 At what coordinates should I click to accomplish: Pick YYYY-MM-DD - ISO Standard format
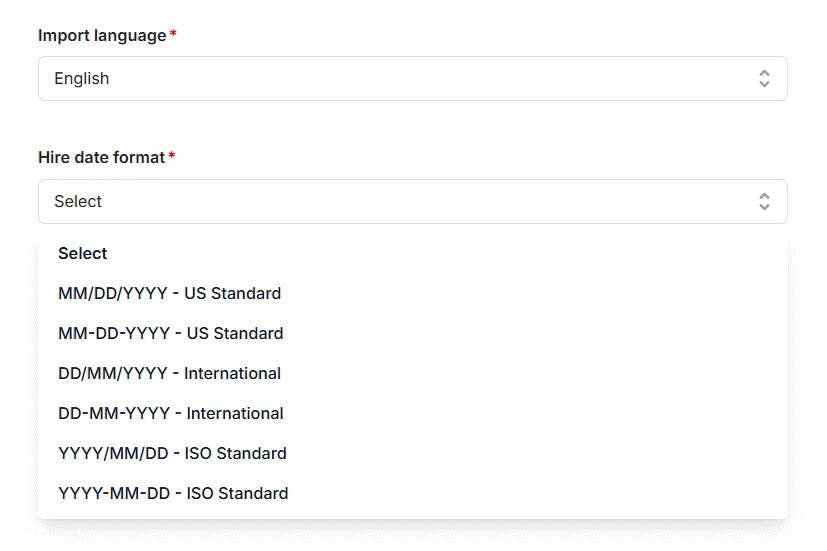(x=173, y=494)
